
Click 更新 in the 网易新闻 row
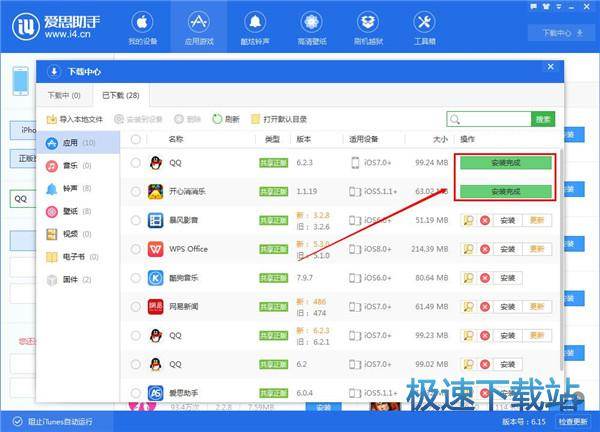point(537,306)
